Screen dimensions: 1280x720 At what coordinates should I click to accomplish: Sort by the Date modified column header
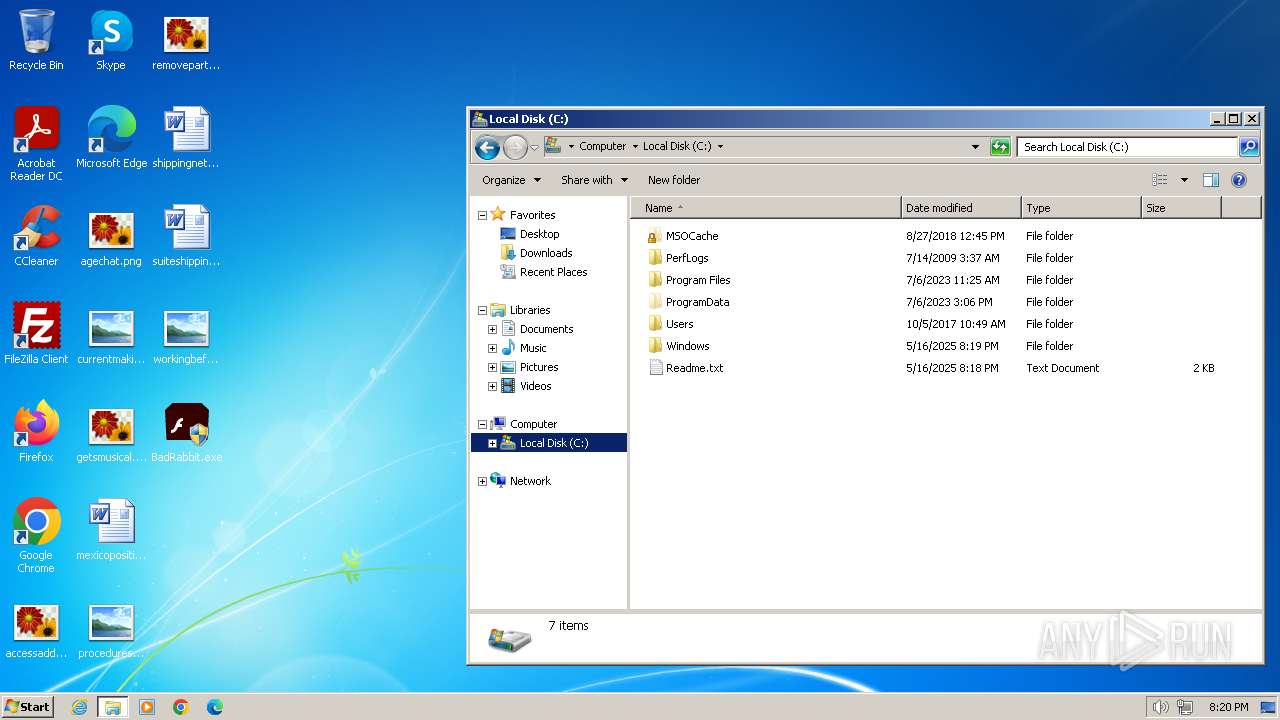tap(961, 208)
